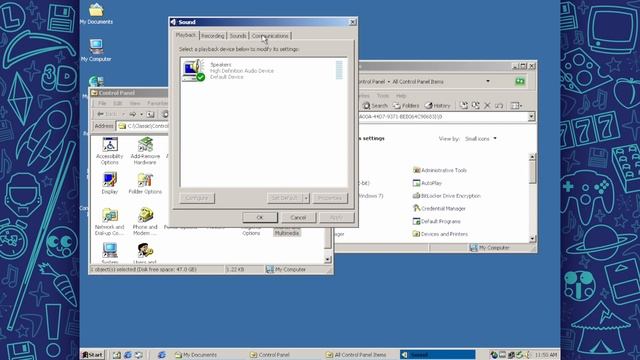Click Folders in All Control Panel Items toolbar
Viewport: 640px width, 360px height.
pyautogui.click(x=406, y=106)
